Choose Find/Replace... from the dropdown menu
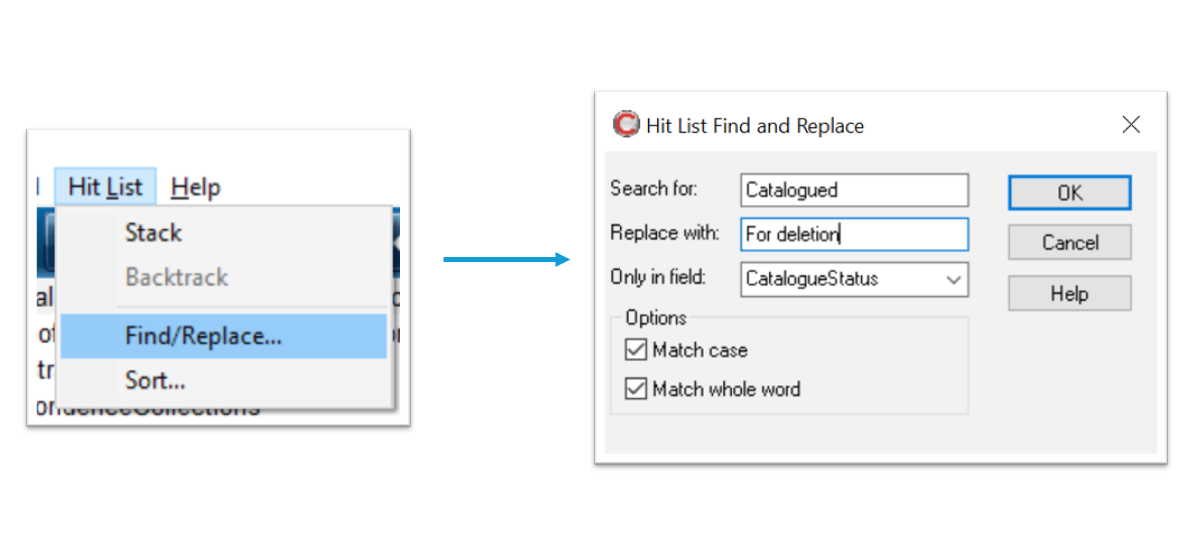Screen dimensions: 1203x551 [x=203, y=337]
